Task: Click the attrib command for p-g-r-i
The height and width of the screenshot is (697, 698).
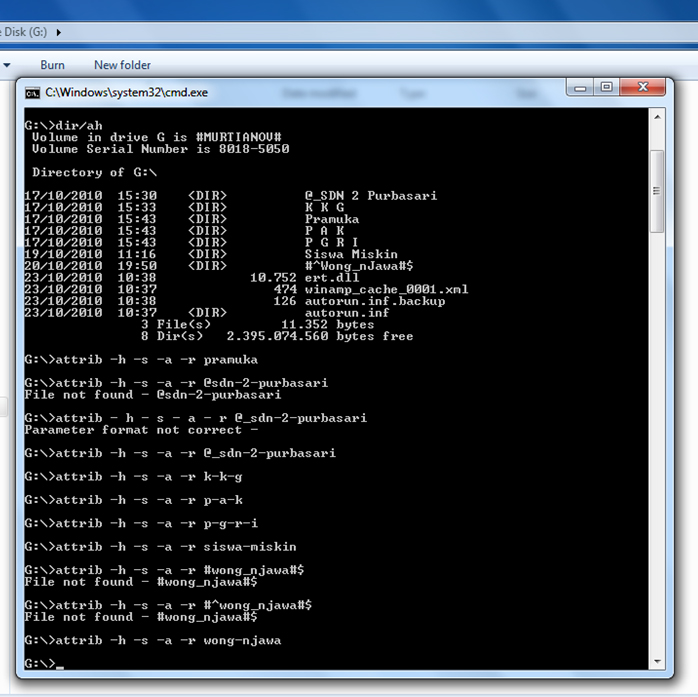Action: coord(141,523)
